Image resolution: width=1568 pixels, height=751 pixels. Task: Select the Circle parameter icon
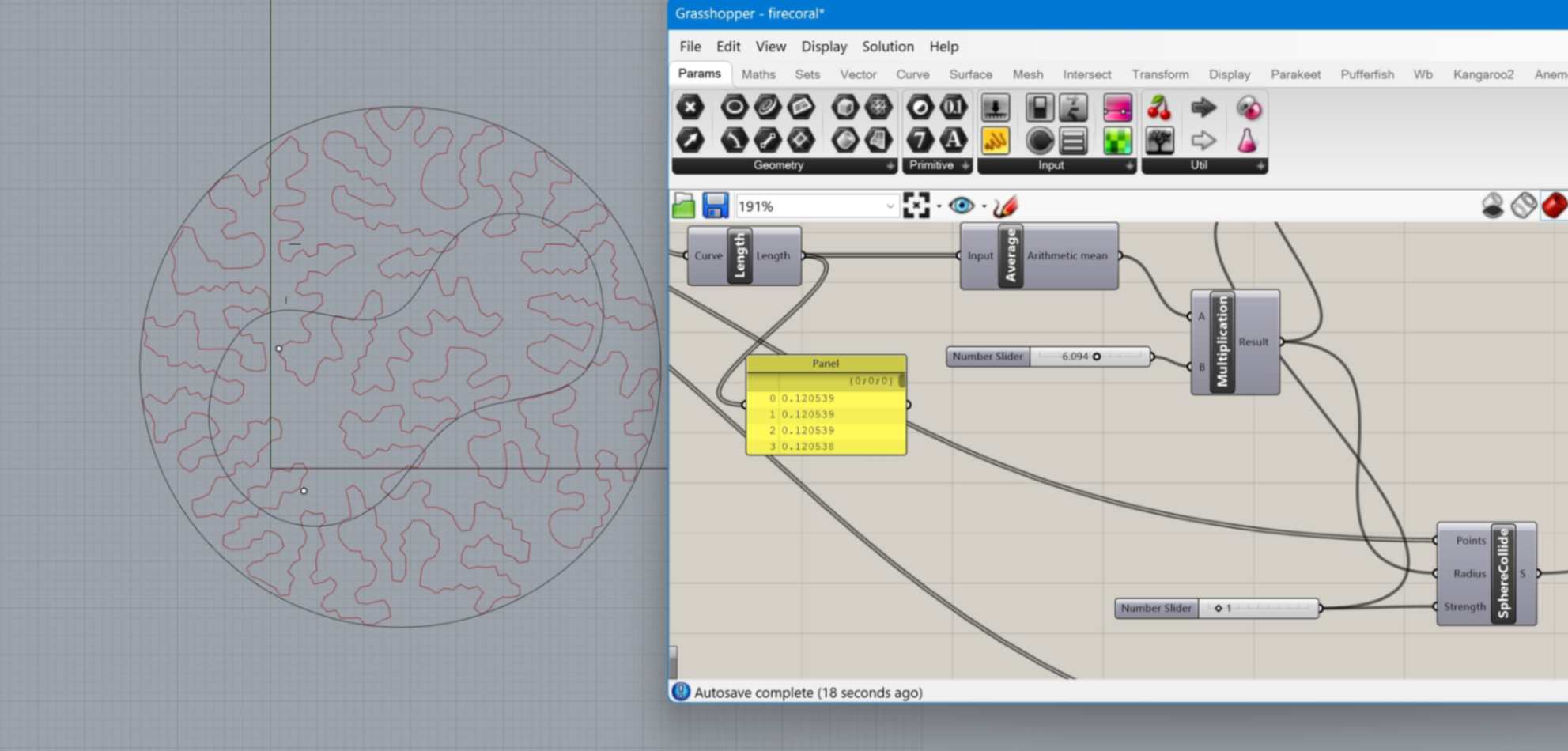tap(734, 107)
